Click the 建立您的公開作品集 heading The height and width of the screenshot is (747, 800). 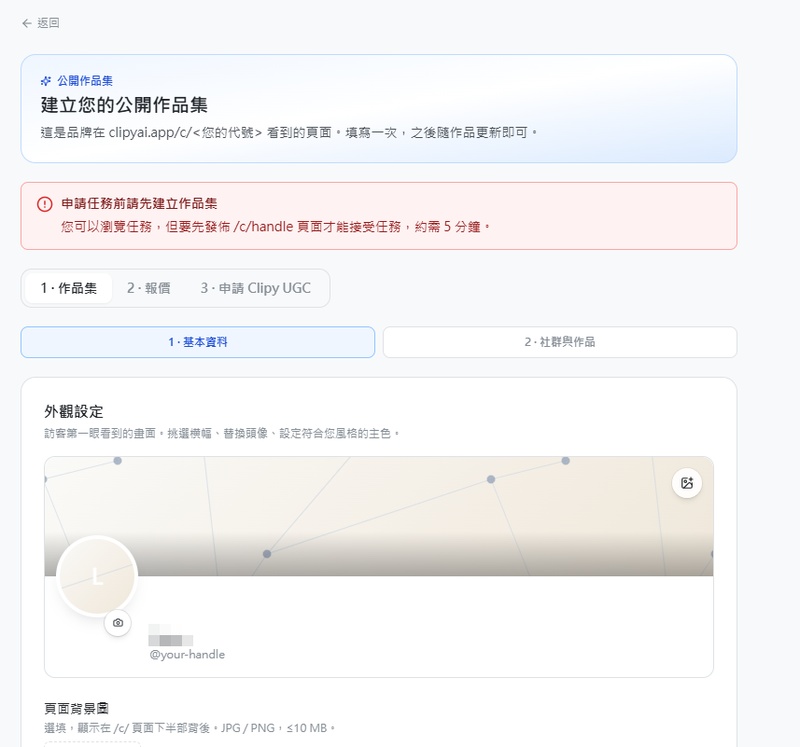pos(124,105)
